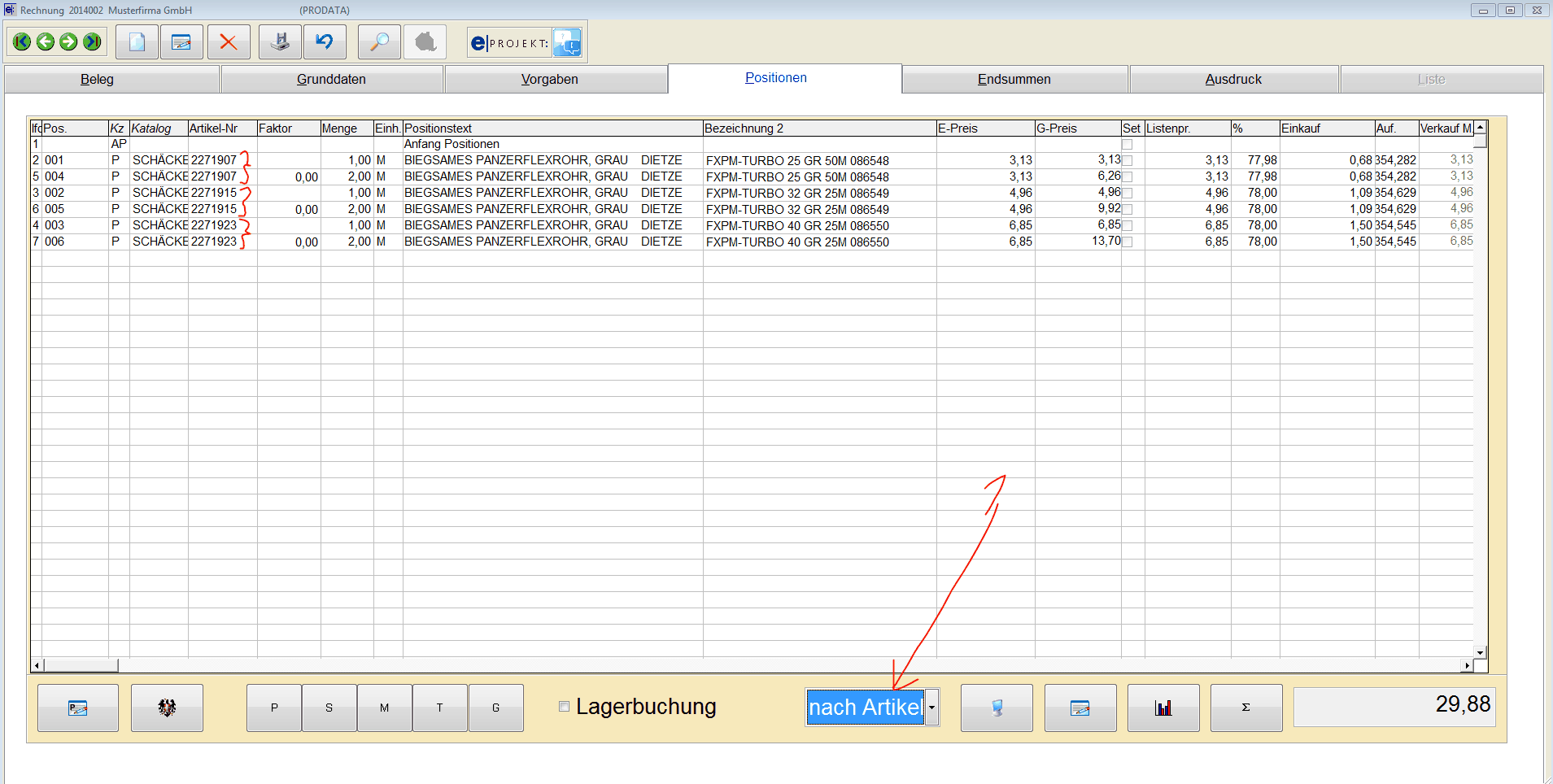Go to the next record arrow
Screen dimensions: 1553x784
click(69, 42)
